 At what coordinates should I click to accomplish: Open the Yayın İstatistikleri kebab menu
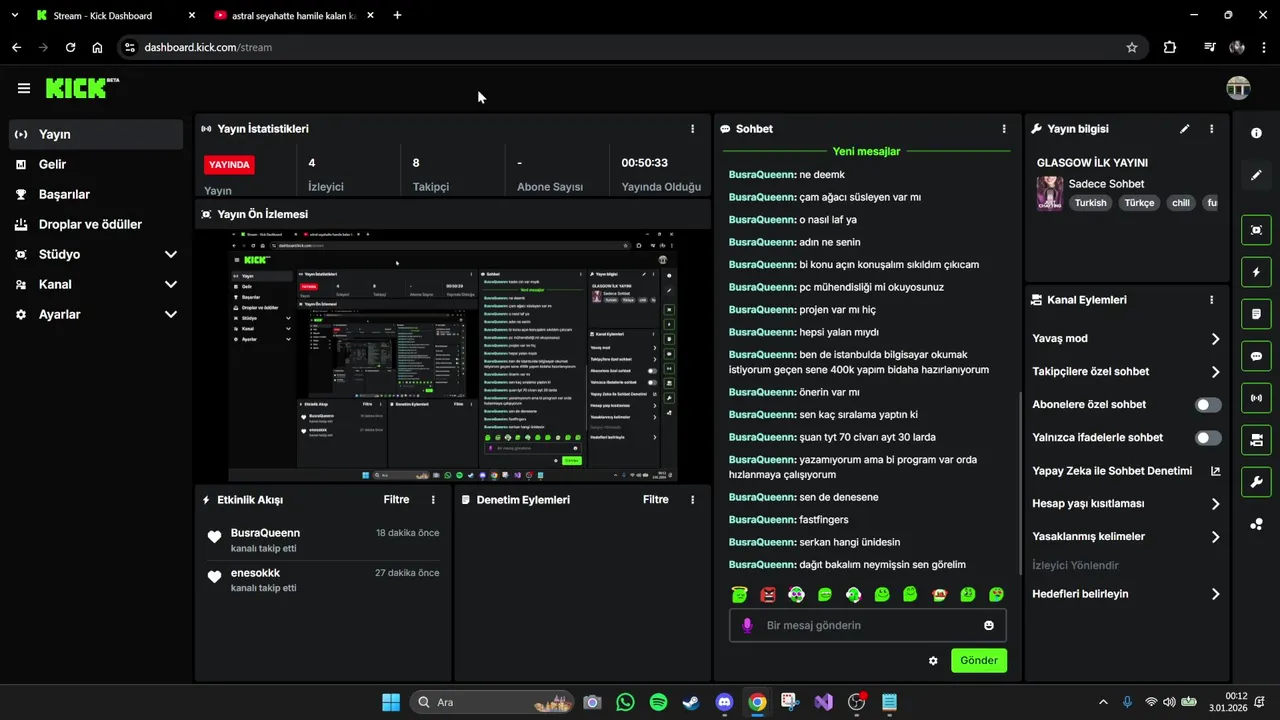point(692,129)
